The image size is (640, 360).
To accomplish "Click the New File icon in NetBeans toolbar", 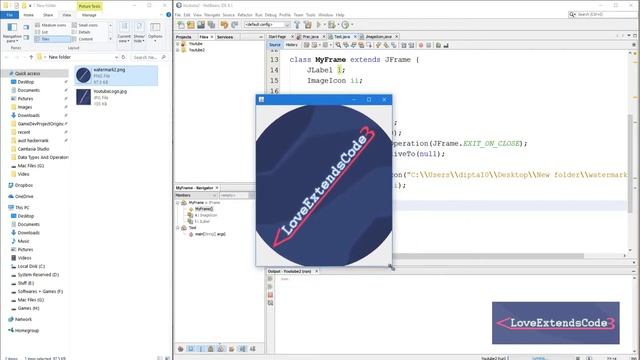I will point(181,25).
